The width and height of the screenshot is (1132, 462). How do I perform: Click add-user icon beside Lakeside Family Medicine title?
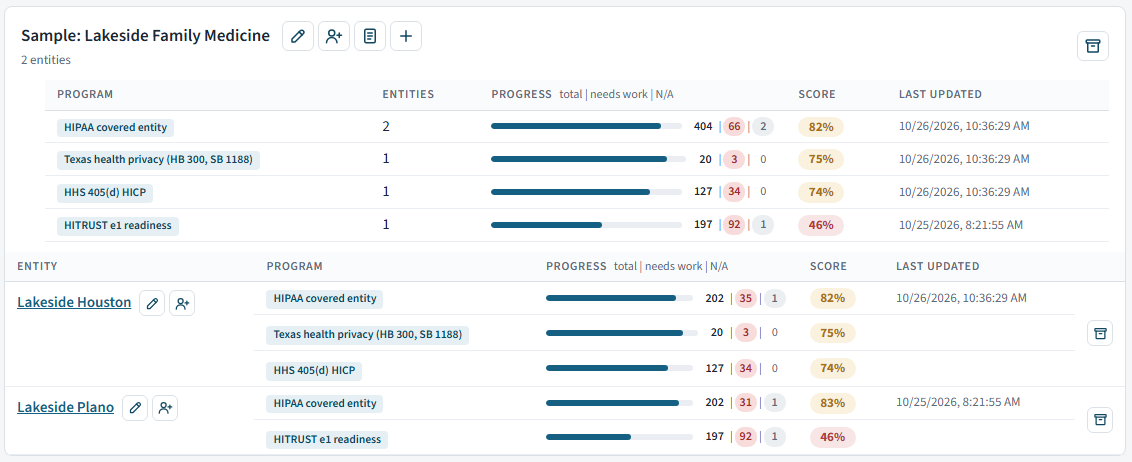334,36
